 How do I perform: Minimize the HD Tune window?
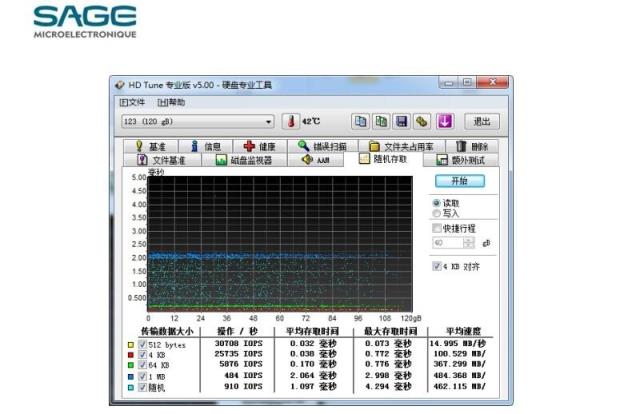coord(449,83)
